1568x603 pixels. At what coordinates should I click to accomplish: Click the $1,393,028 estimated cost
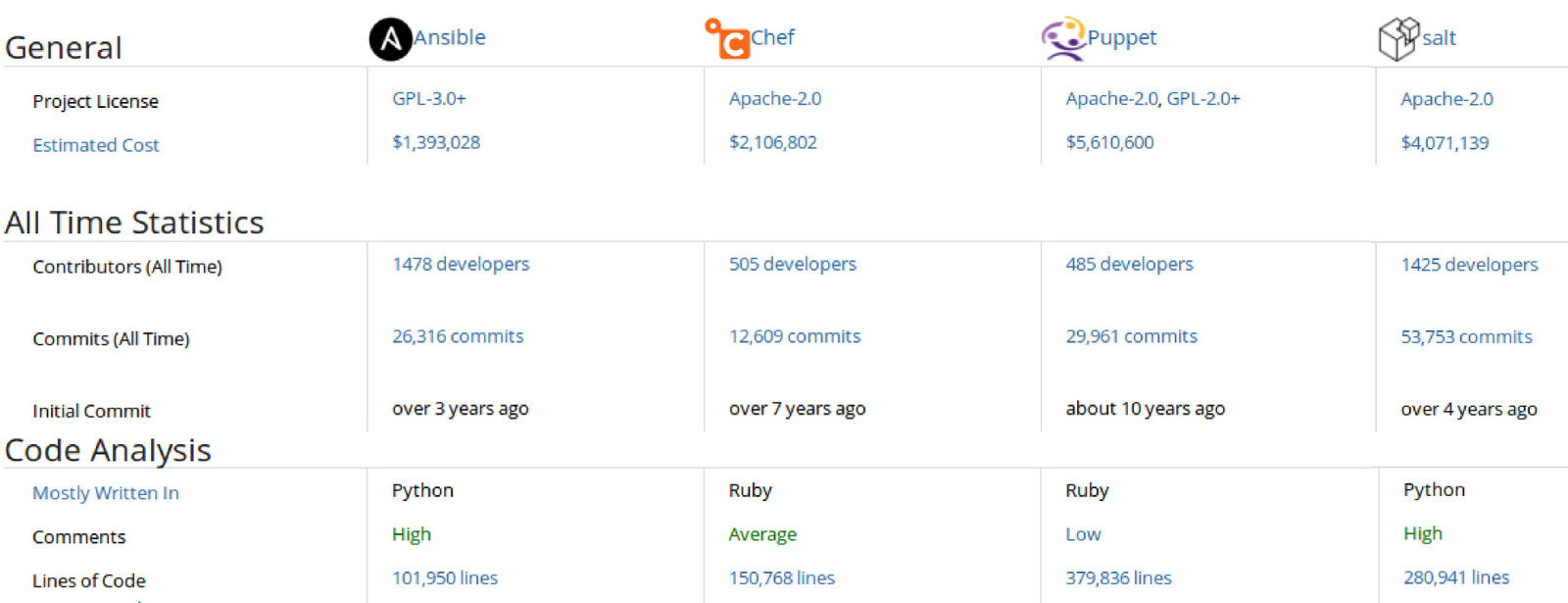(436, 142)
